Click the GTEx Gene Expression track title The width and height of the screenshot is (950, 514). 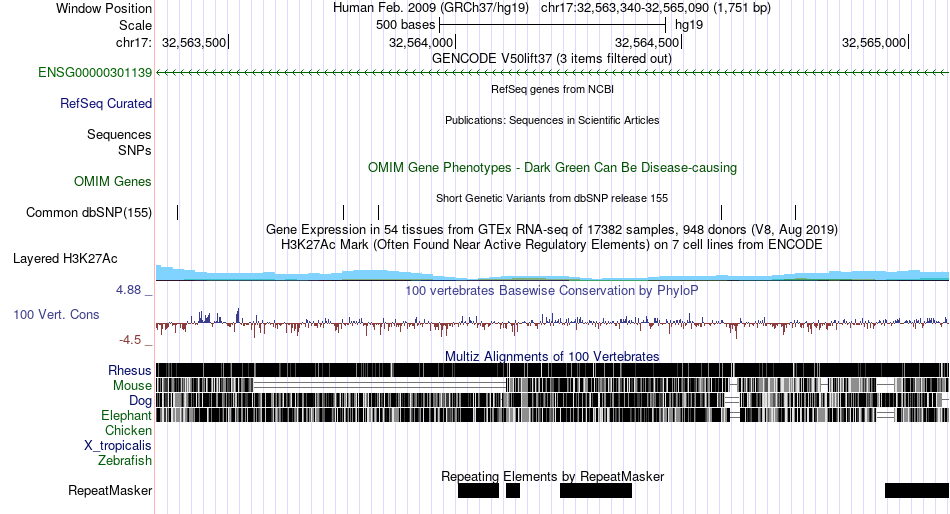(552, 230)
